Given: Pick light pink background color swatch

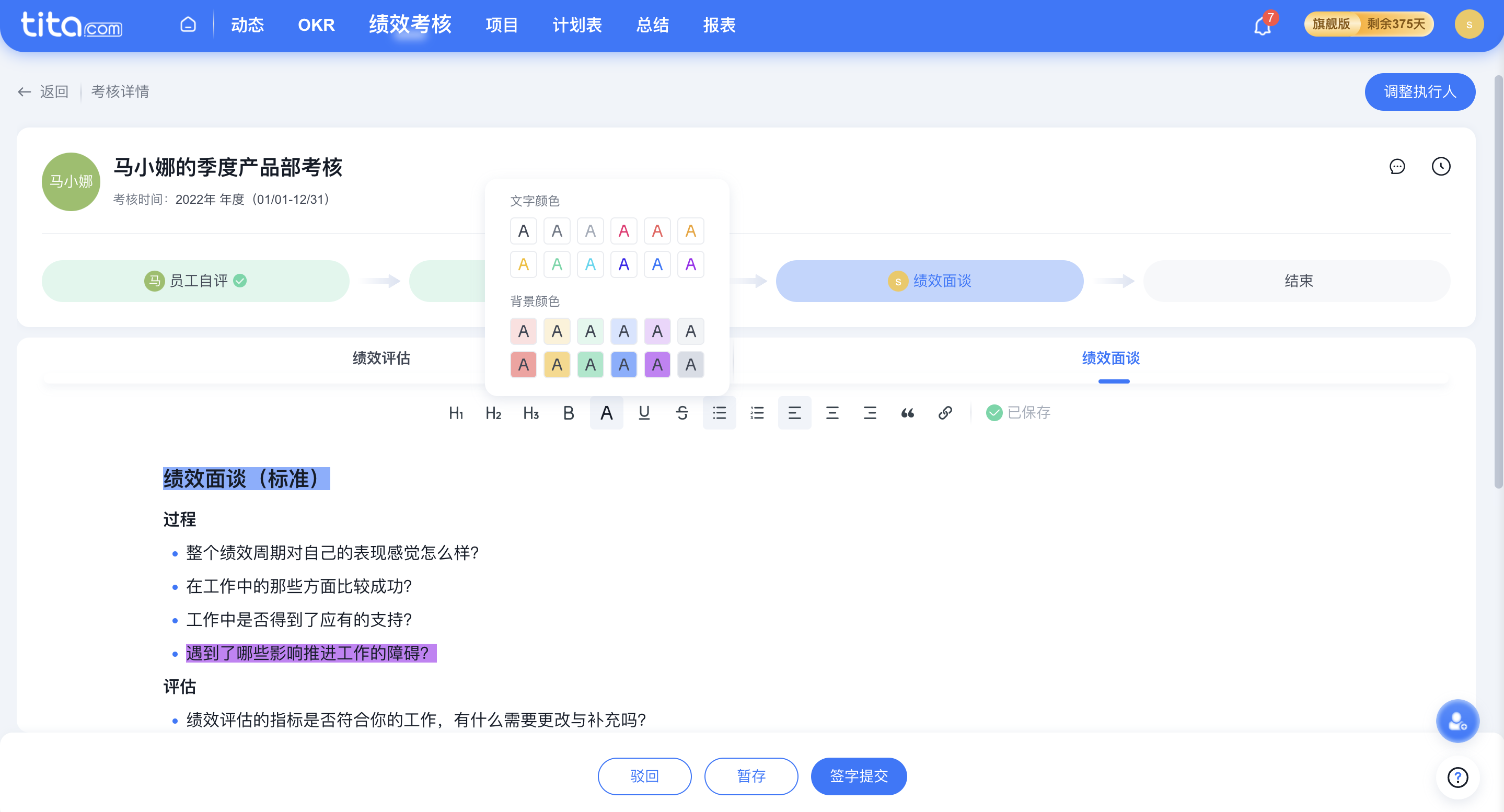Looking at the screenshot, I should 524,332.
